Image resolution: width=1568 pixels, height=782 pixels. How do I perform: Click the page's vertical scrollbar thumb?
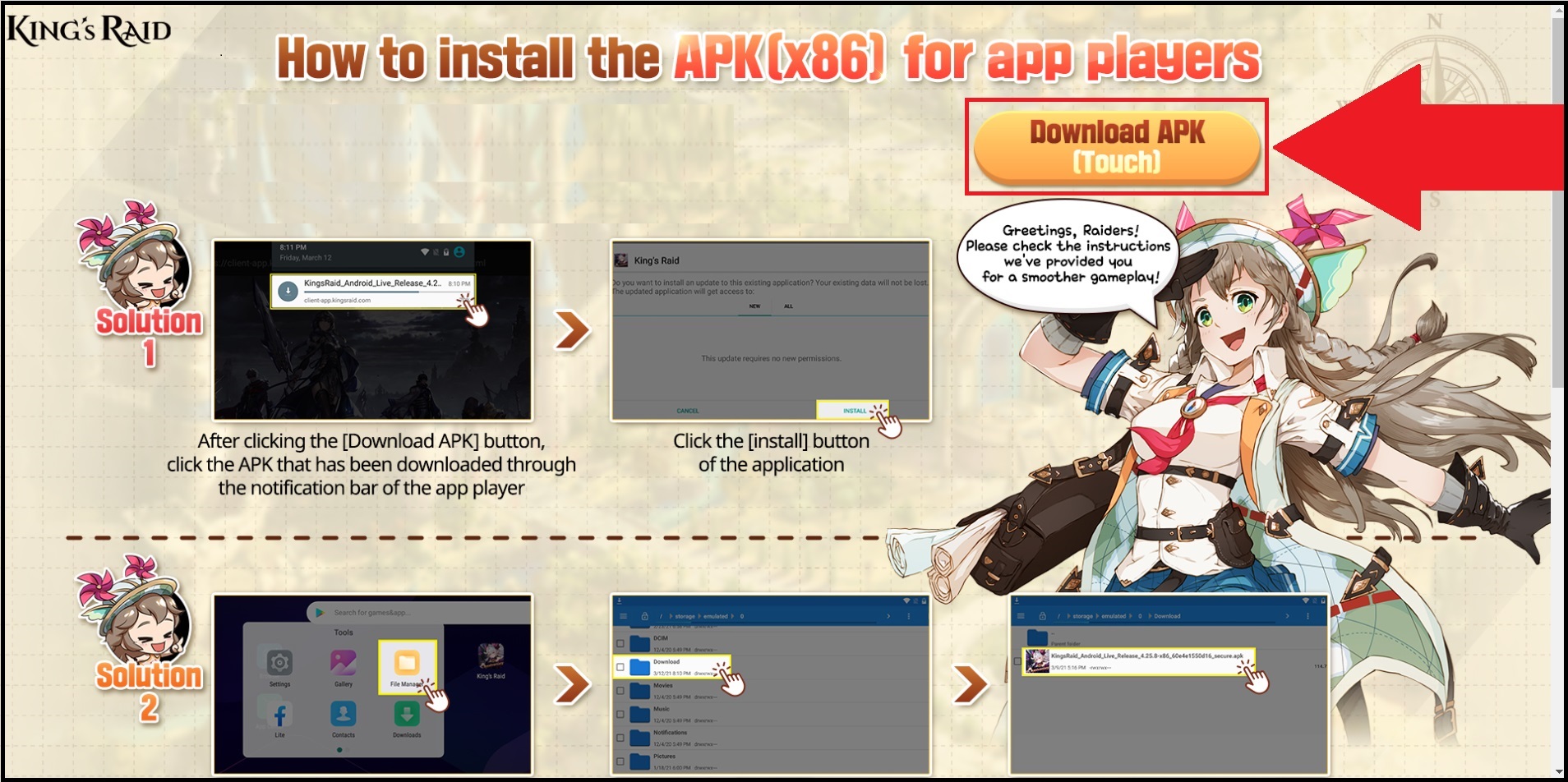1559,203
